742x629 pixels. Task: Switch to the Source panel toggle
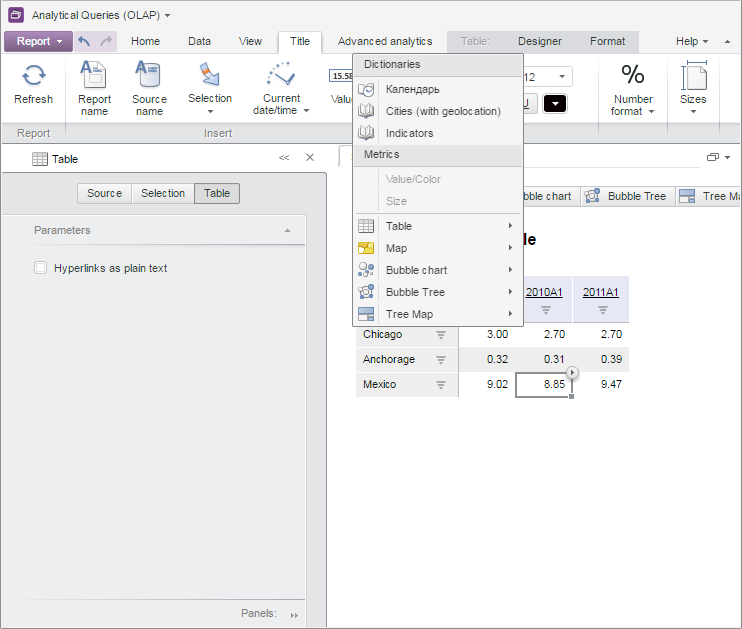click(x=104, y=193)
